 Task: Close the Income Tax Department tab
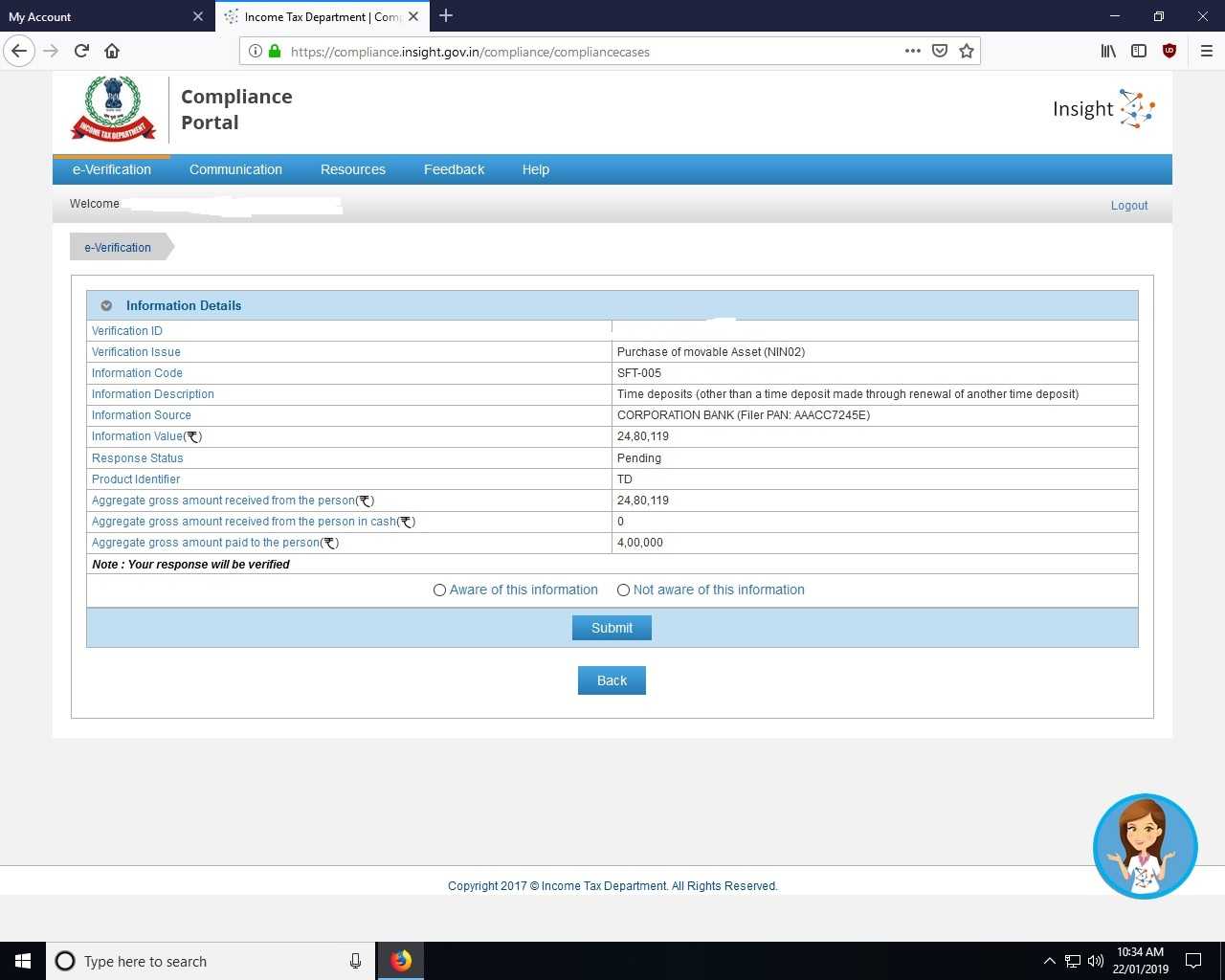click(x=413, y=16)
